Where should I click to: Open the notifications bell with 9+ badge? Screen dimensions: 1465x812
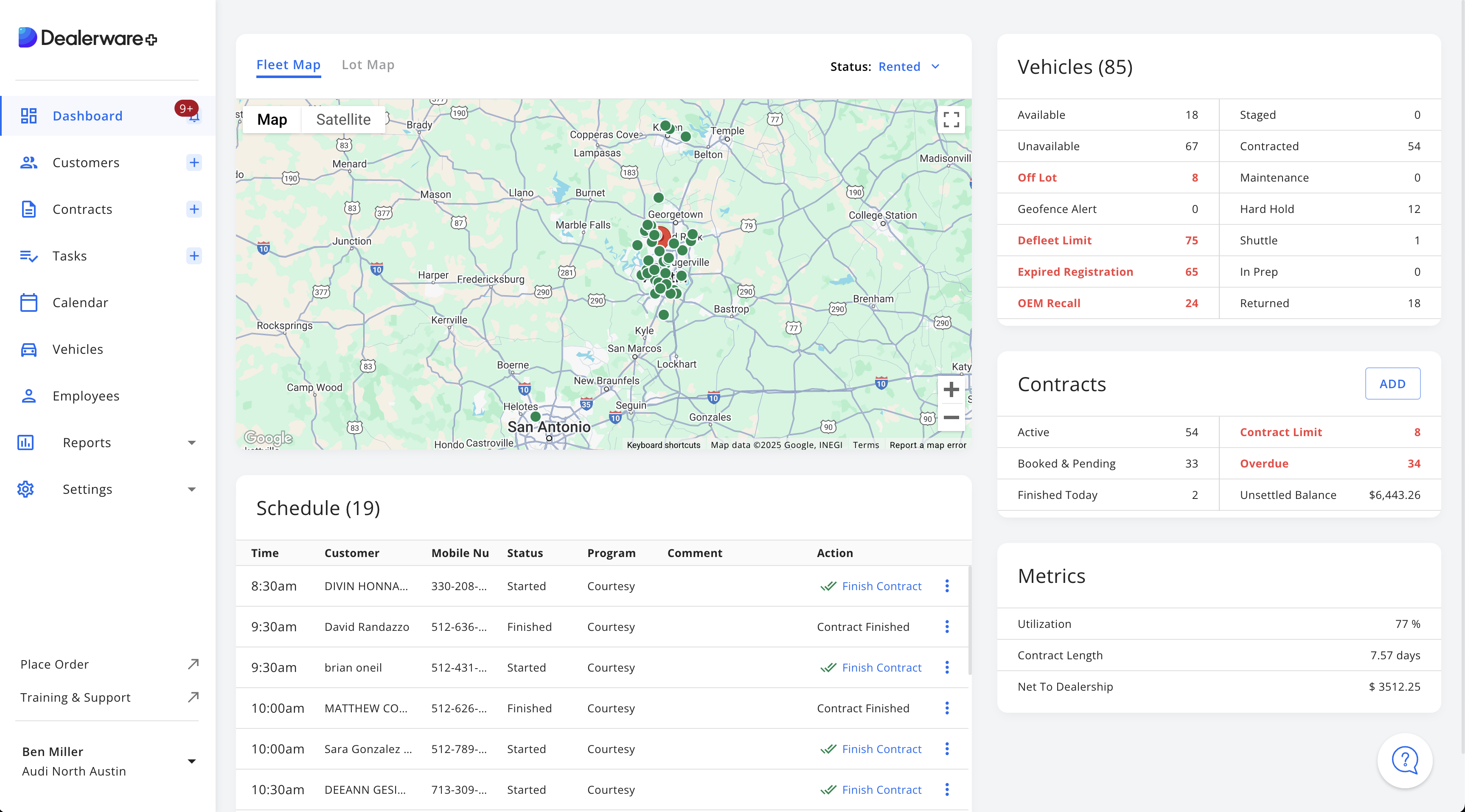[190, 112]
